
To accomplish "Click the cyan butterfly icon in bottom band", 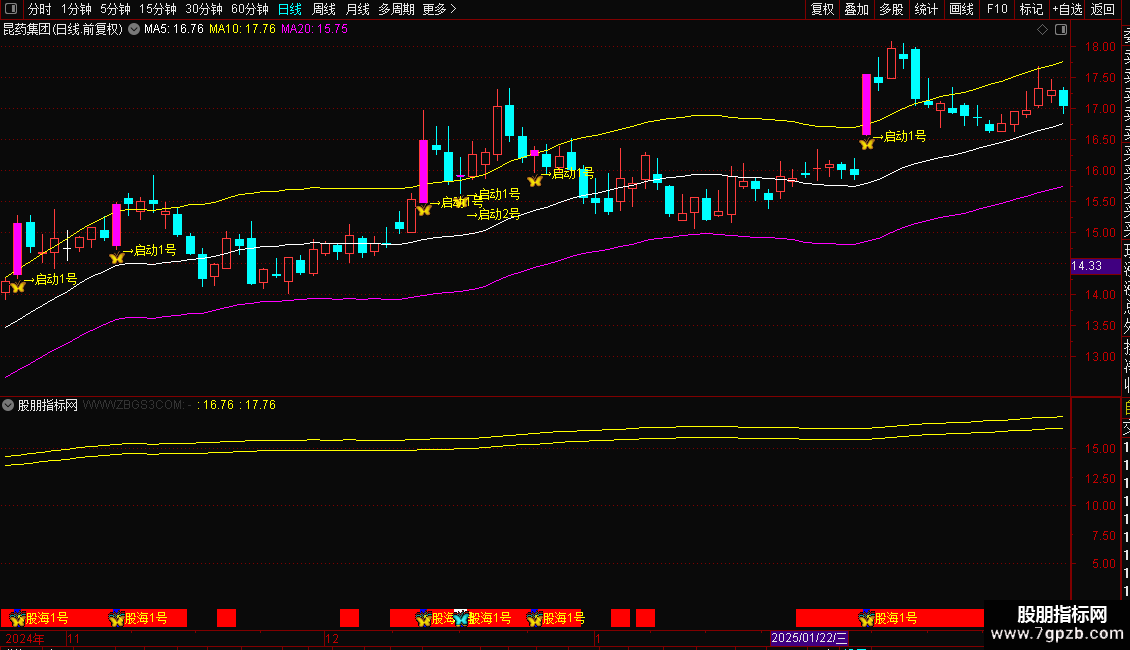I will click(x=461, y=618).
